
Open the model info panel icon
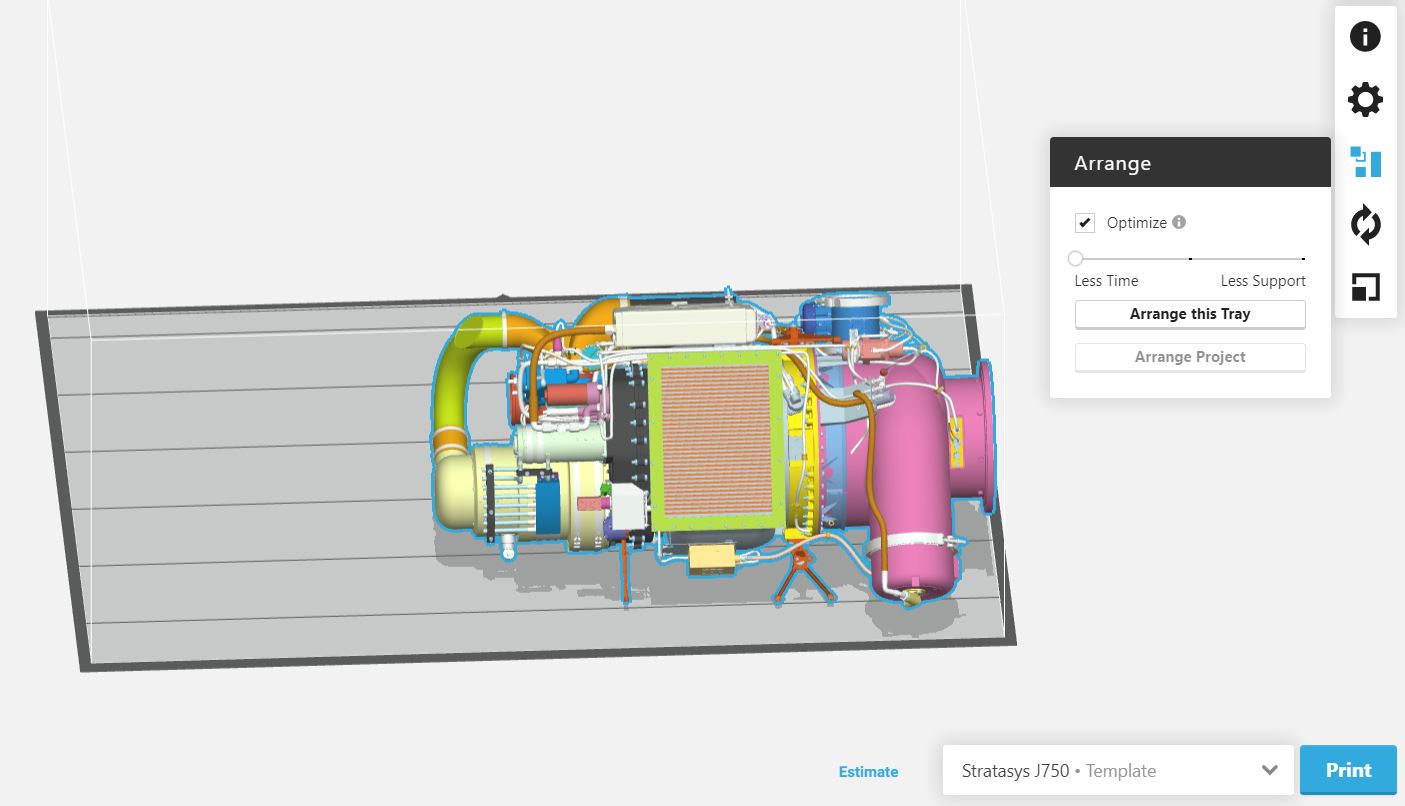click(1365, 37)
